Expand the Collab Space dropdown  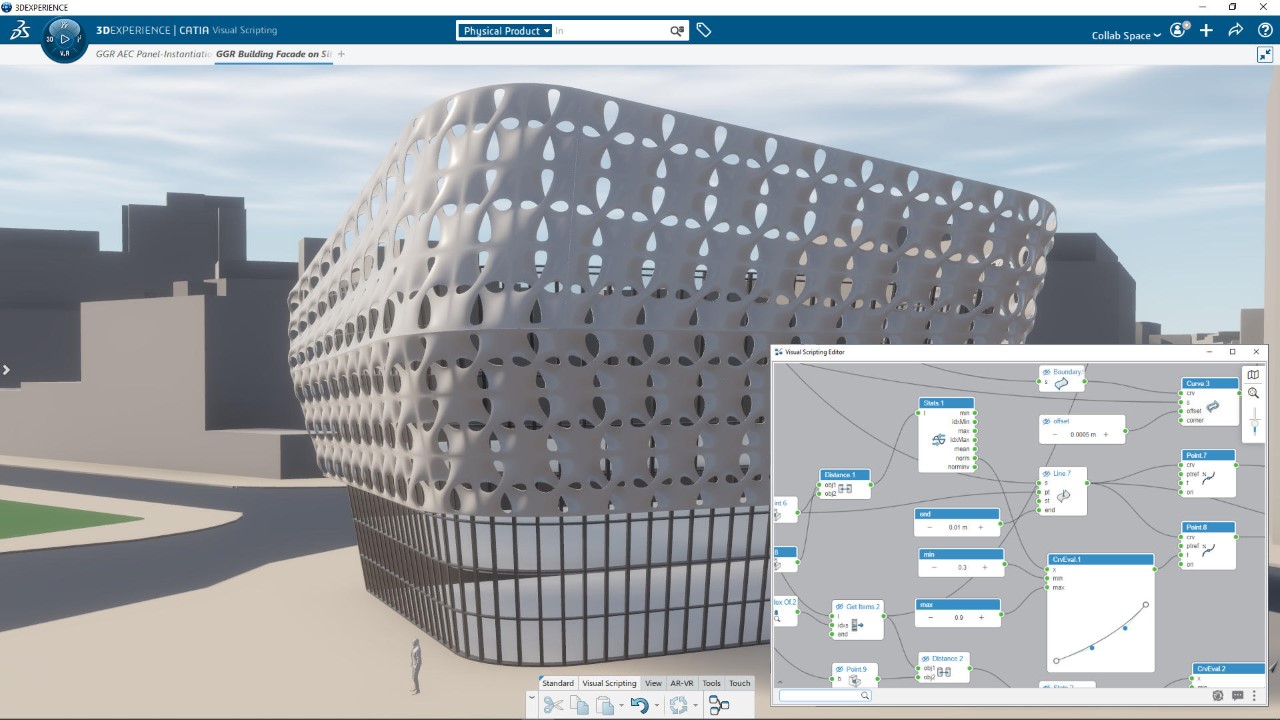[x=1126, y=35]
